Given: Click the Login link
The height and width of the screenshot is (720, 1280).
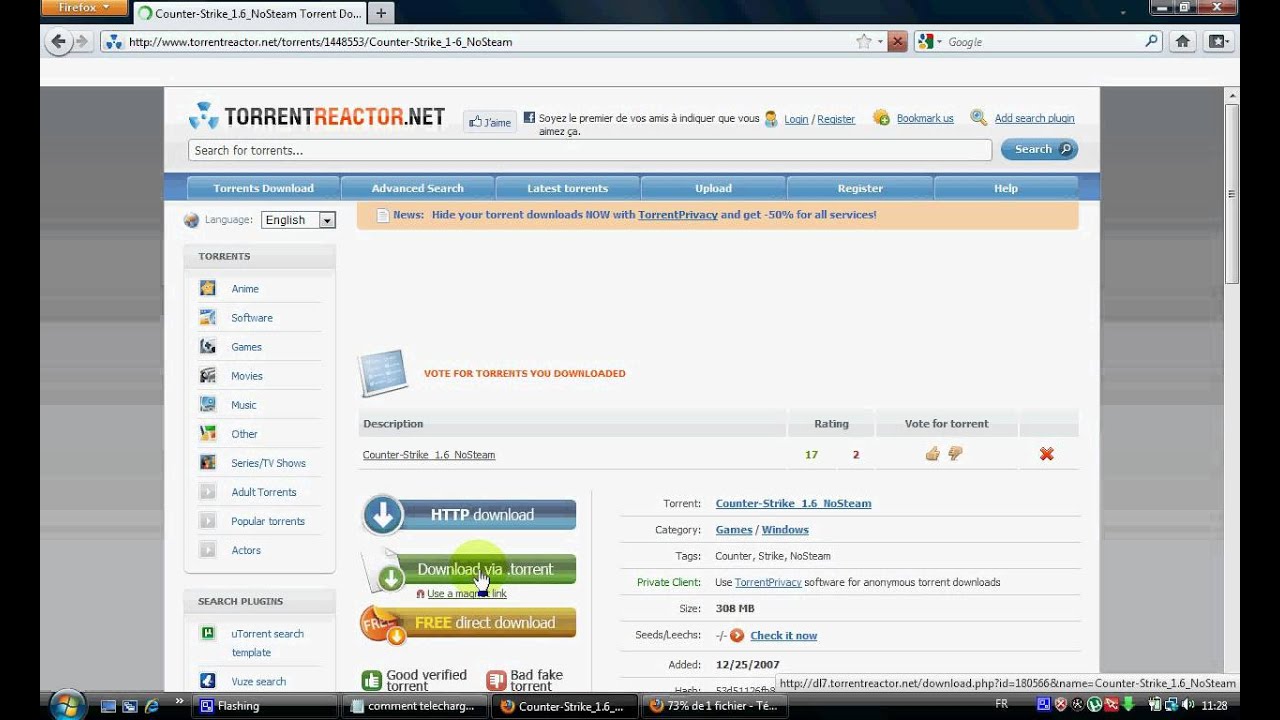Looking at the screenshot, I should tap(796, 119).
